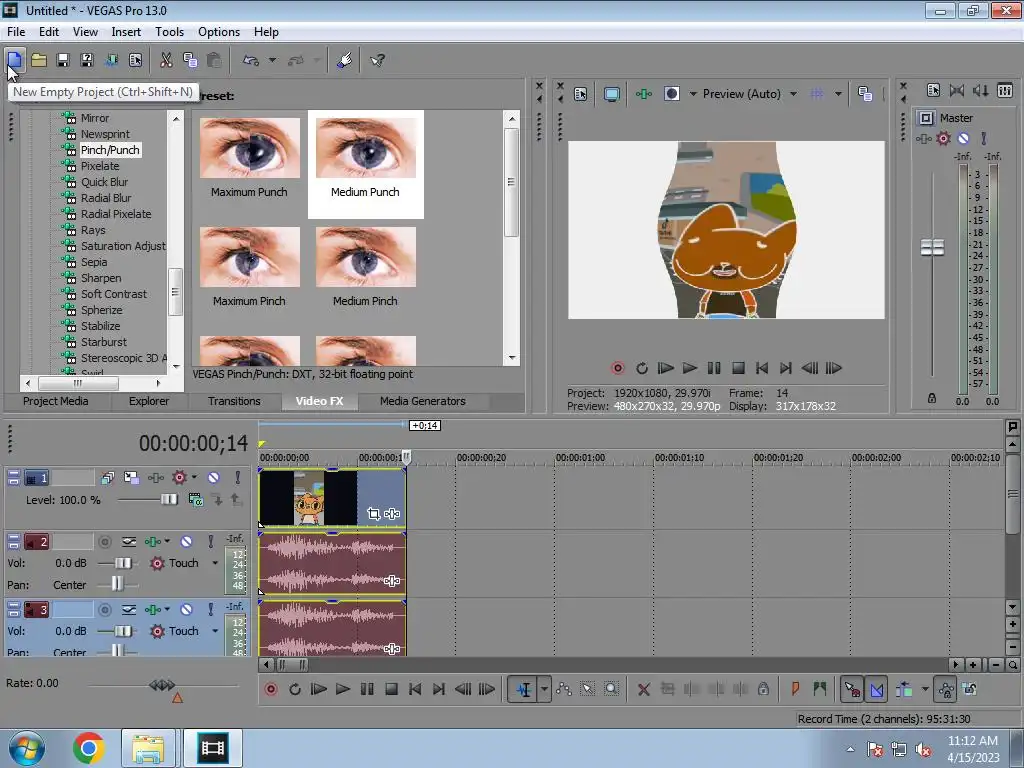Click Stop in the video preview window
The image size is (1024, 768).
point(738,368)
